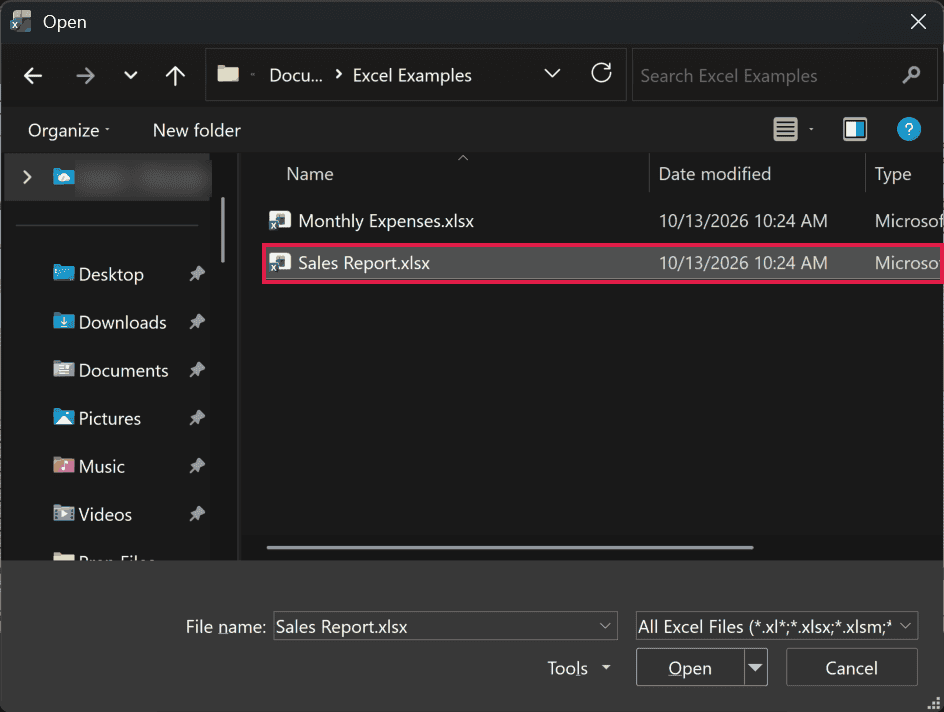
Task: Open the help question mark icon
Action: point(908,129)
